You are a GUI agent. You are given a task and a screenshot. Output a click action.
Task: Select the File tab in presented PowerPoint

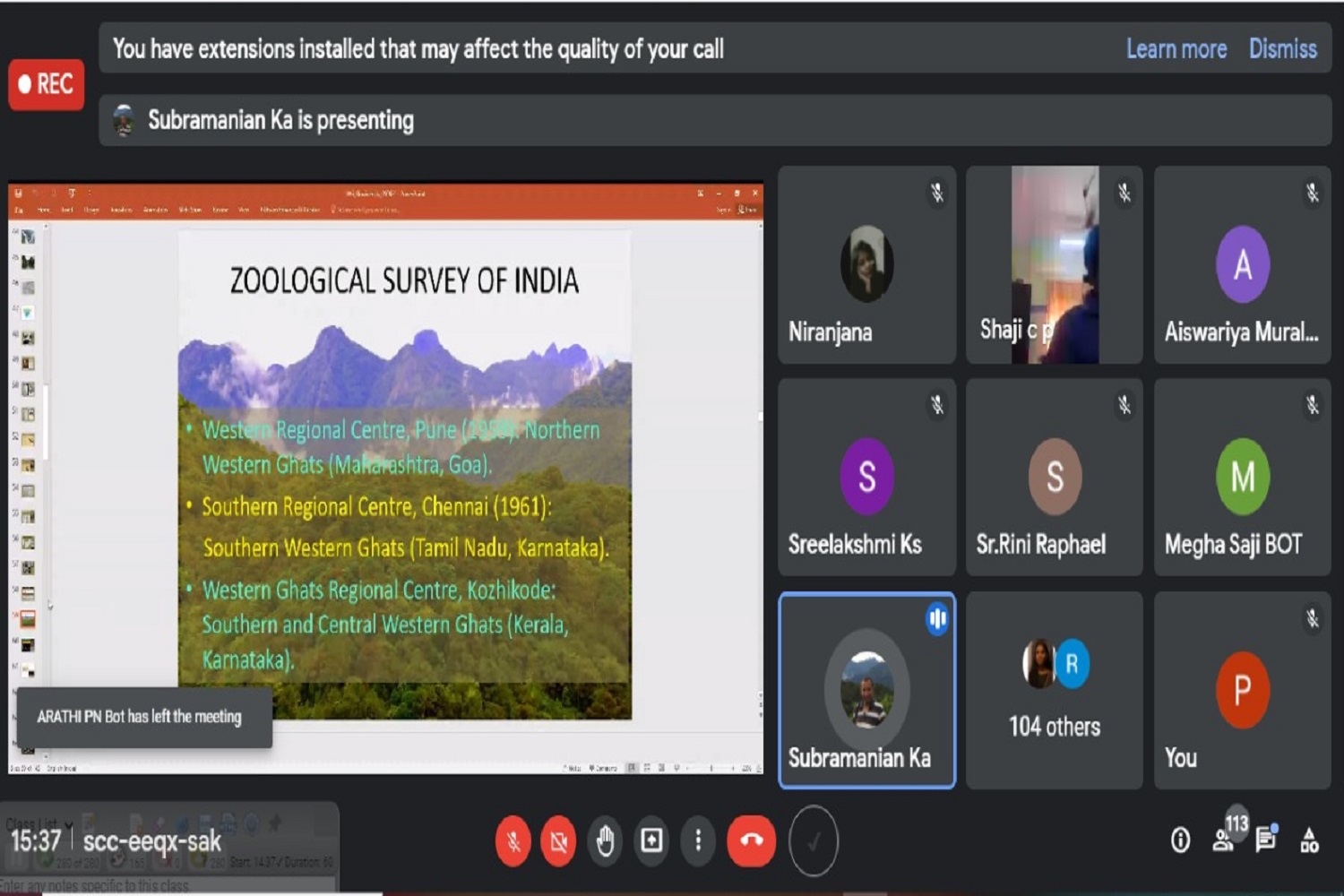(19, 210)
